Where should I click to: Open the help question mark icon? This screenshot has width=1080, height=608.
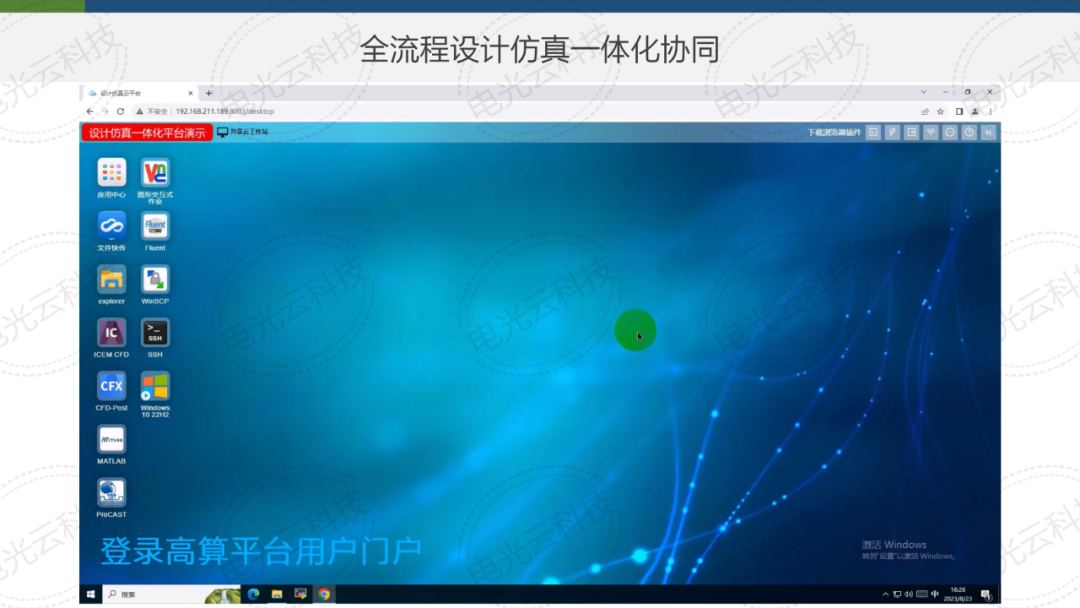pyautogui.click(x=969, y=132)
